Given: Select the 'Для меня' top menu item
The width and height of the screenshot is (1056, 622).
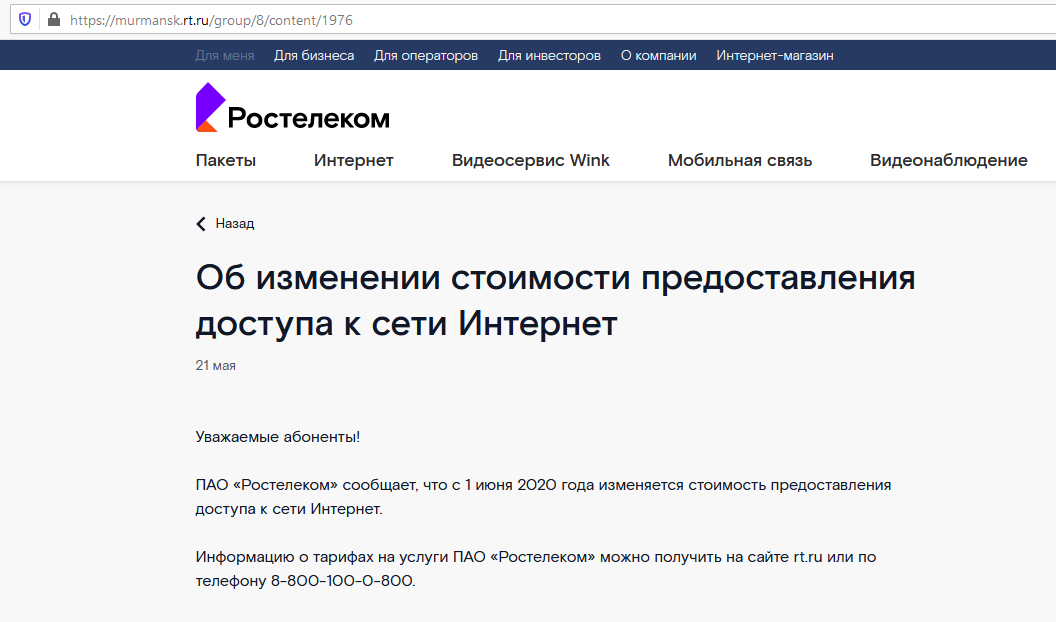Looking at the screenshot, I should pos(225,55).
